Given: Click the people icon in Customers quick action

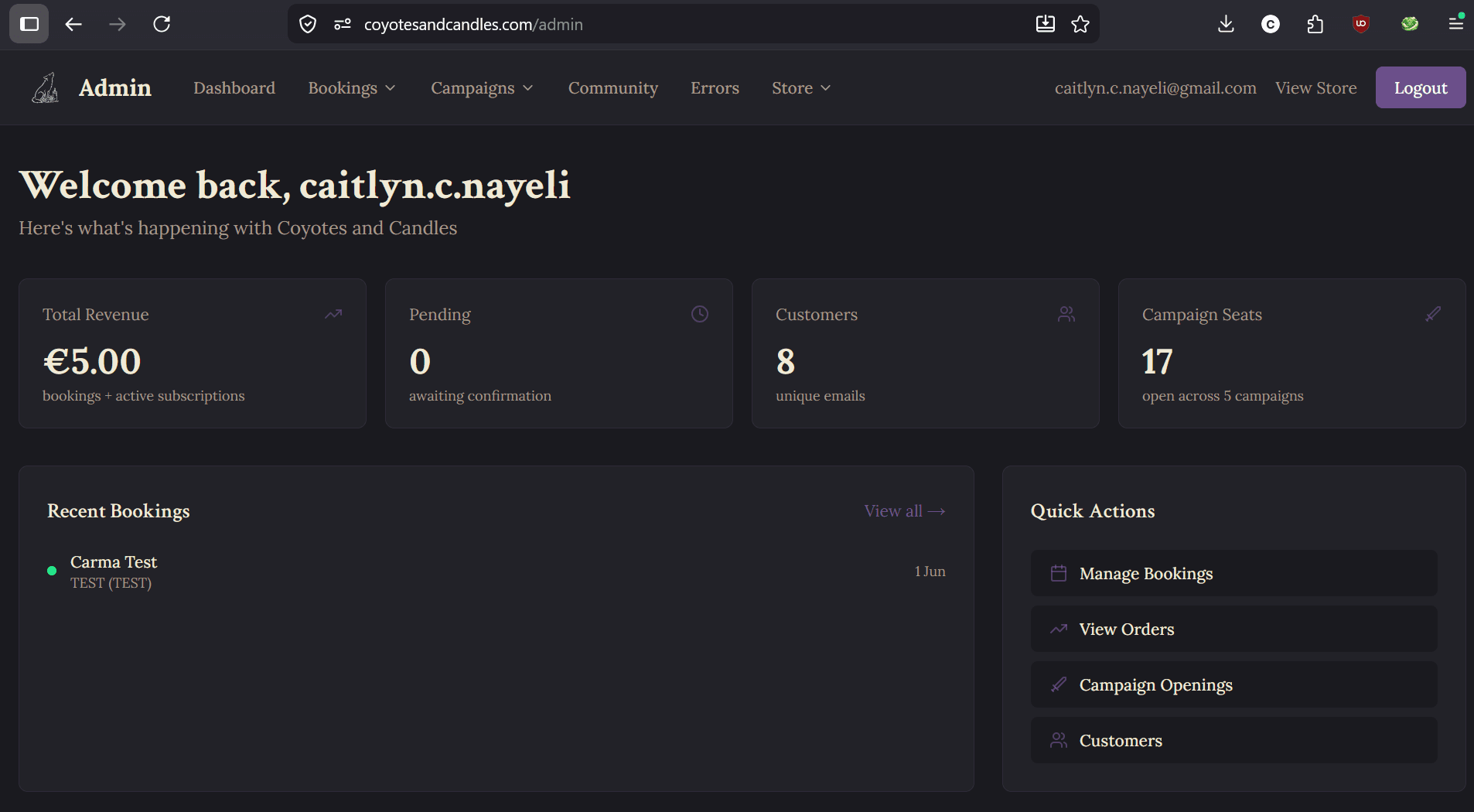Looking at the screenshot, I should click(x=1059, y=740).
